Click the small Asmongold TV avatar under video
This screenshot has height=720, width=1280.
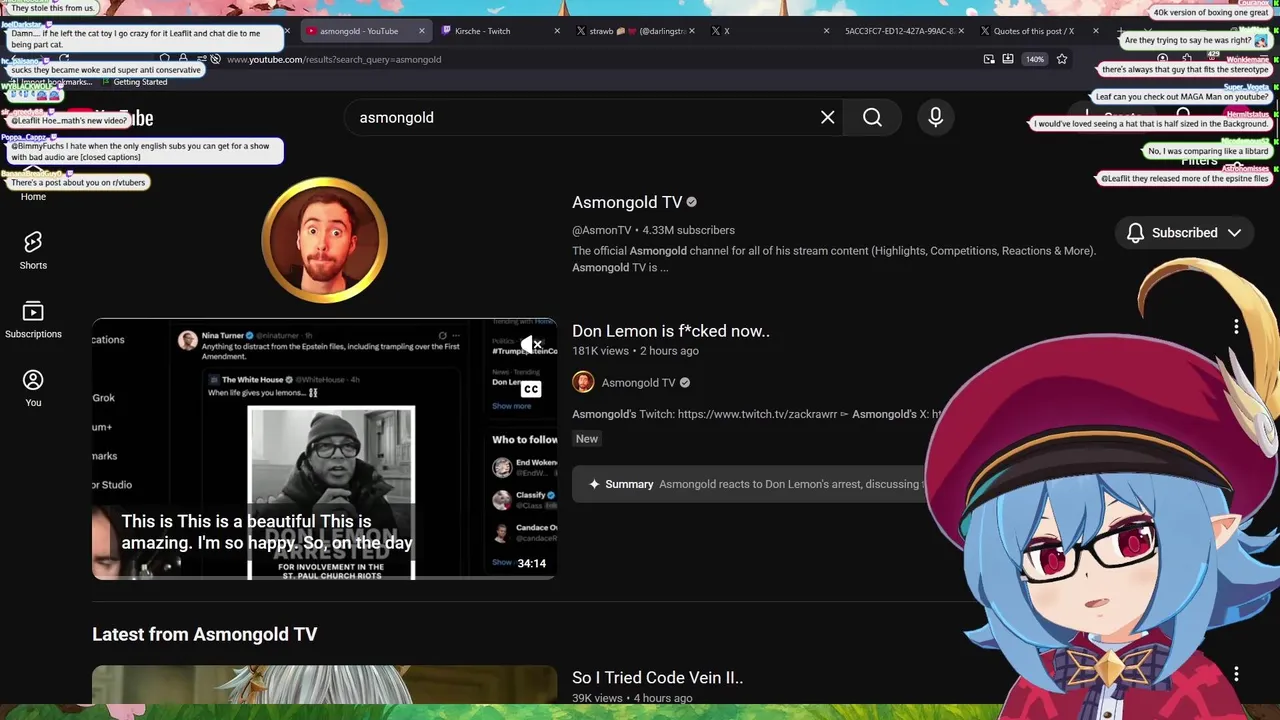click(x=583, y=382)
